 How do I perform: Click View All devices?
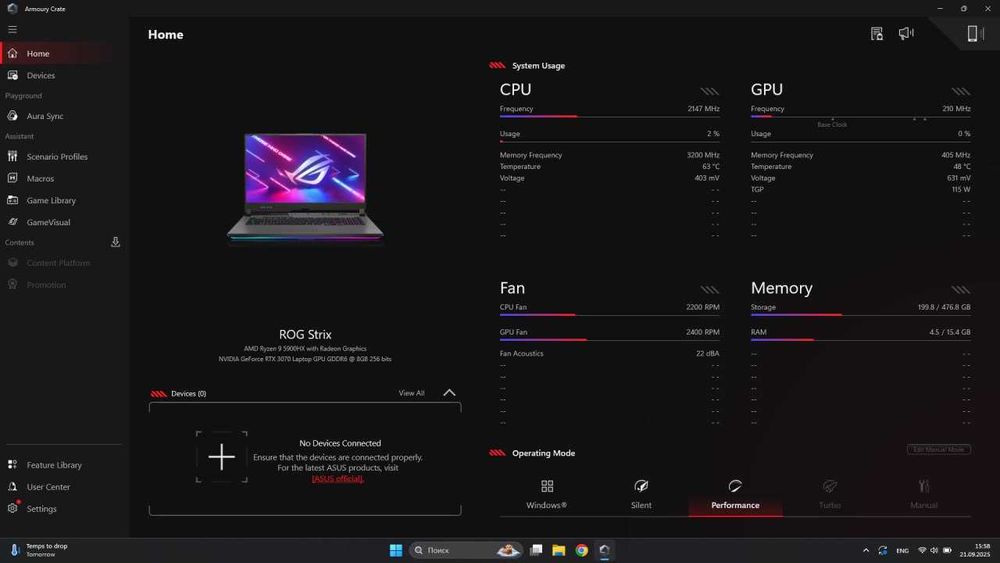tap(411, 393)
